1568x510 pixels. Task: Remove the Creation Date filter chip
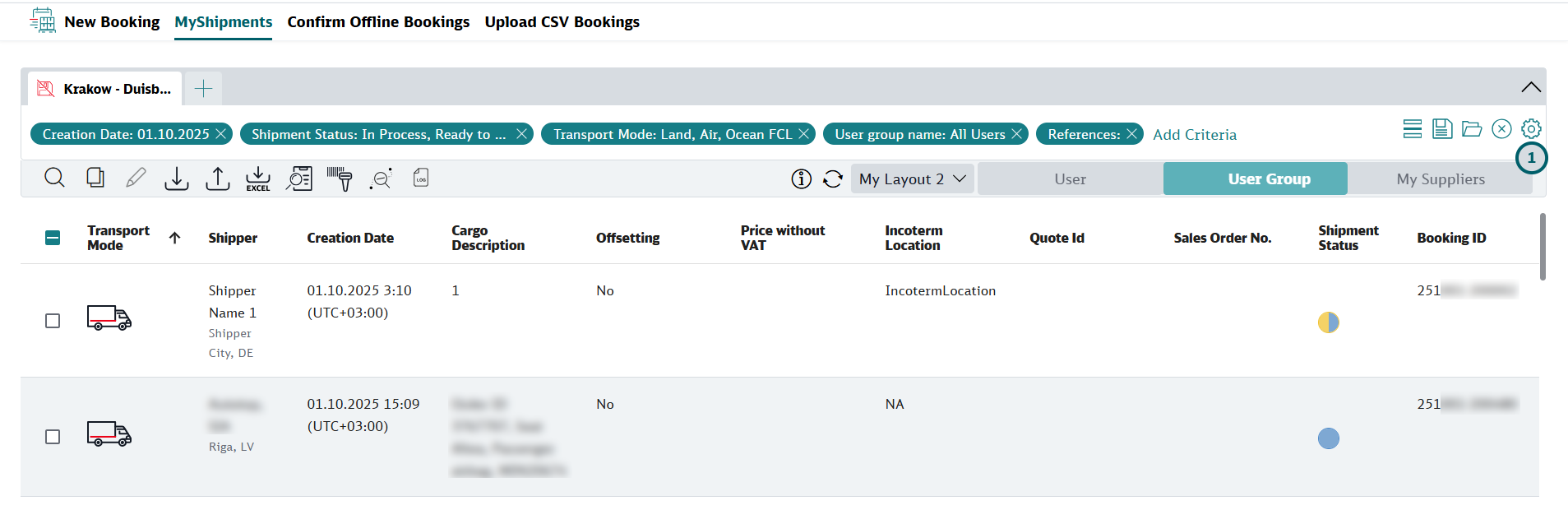(220, 134)
